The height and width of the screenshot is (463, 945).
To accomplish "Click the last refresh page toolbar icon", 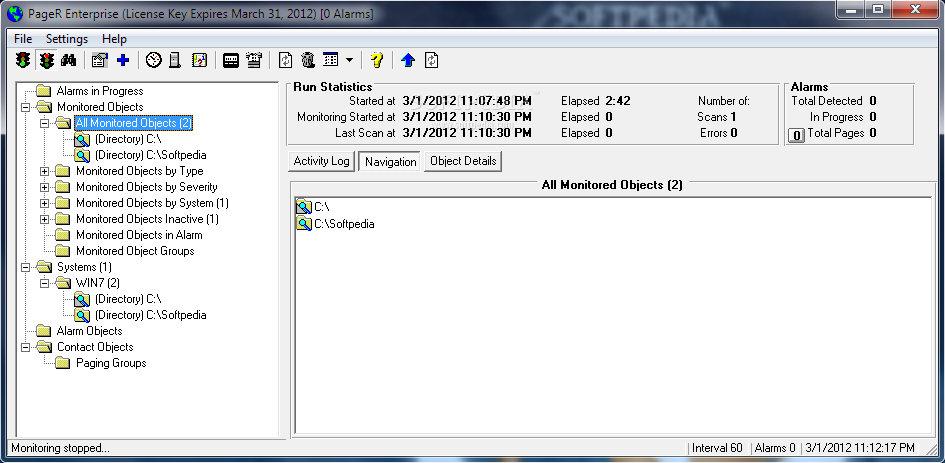I will point(432,60).
